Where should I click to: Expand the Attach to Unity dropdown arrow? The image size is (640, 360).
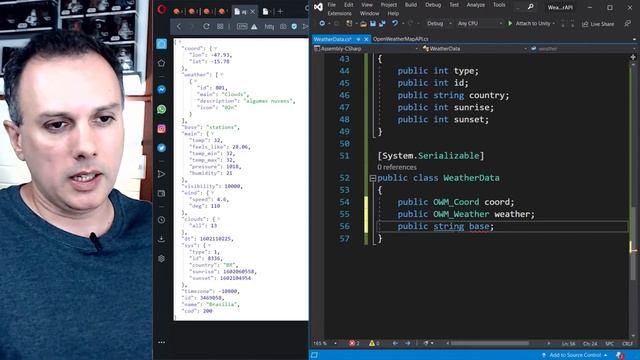click(553, 24)
